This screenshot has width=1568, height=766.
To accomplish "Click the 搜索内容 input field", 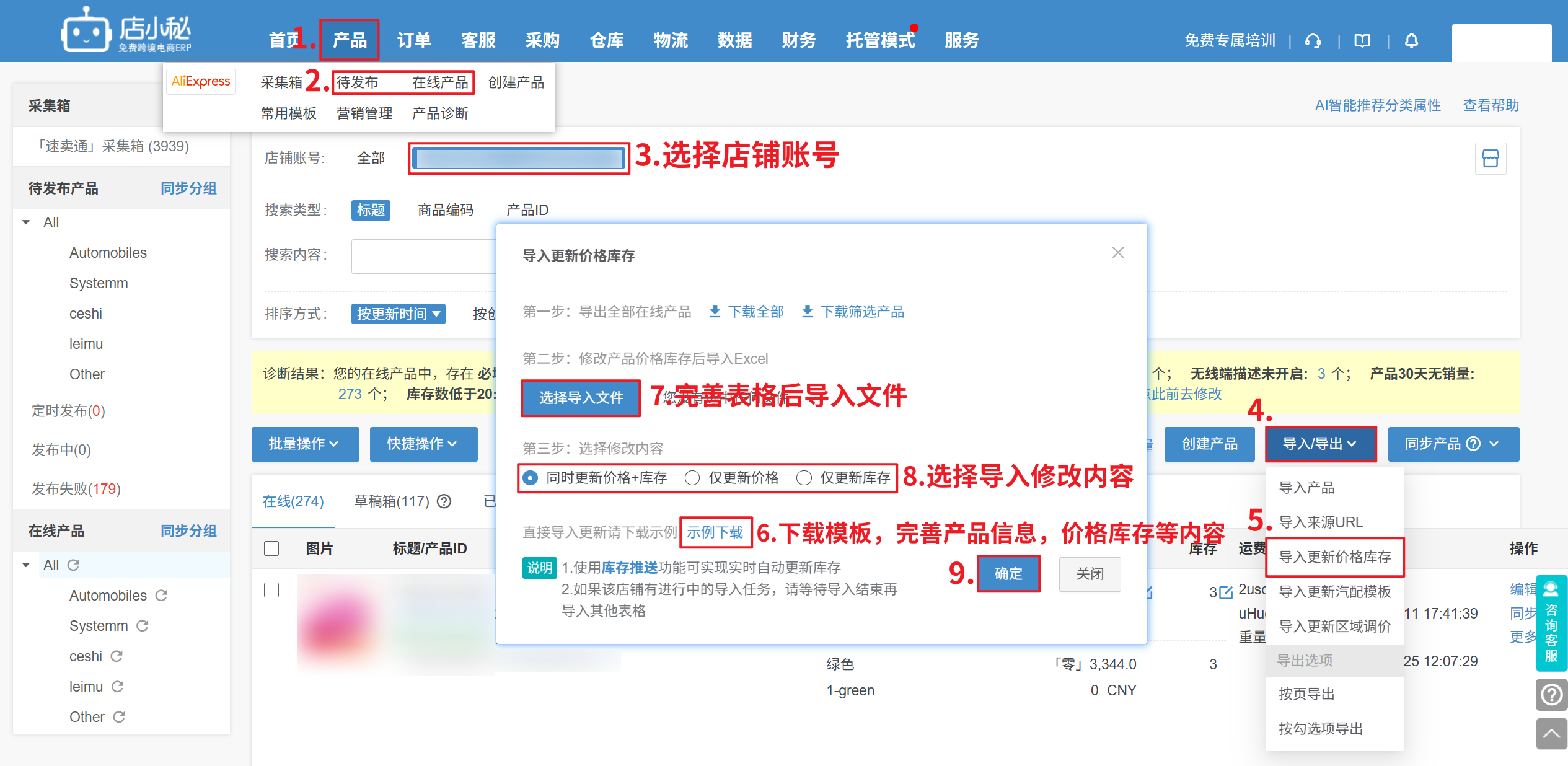I will 423,256.
